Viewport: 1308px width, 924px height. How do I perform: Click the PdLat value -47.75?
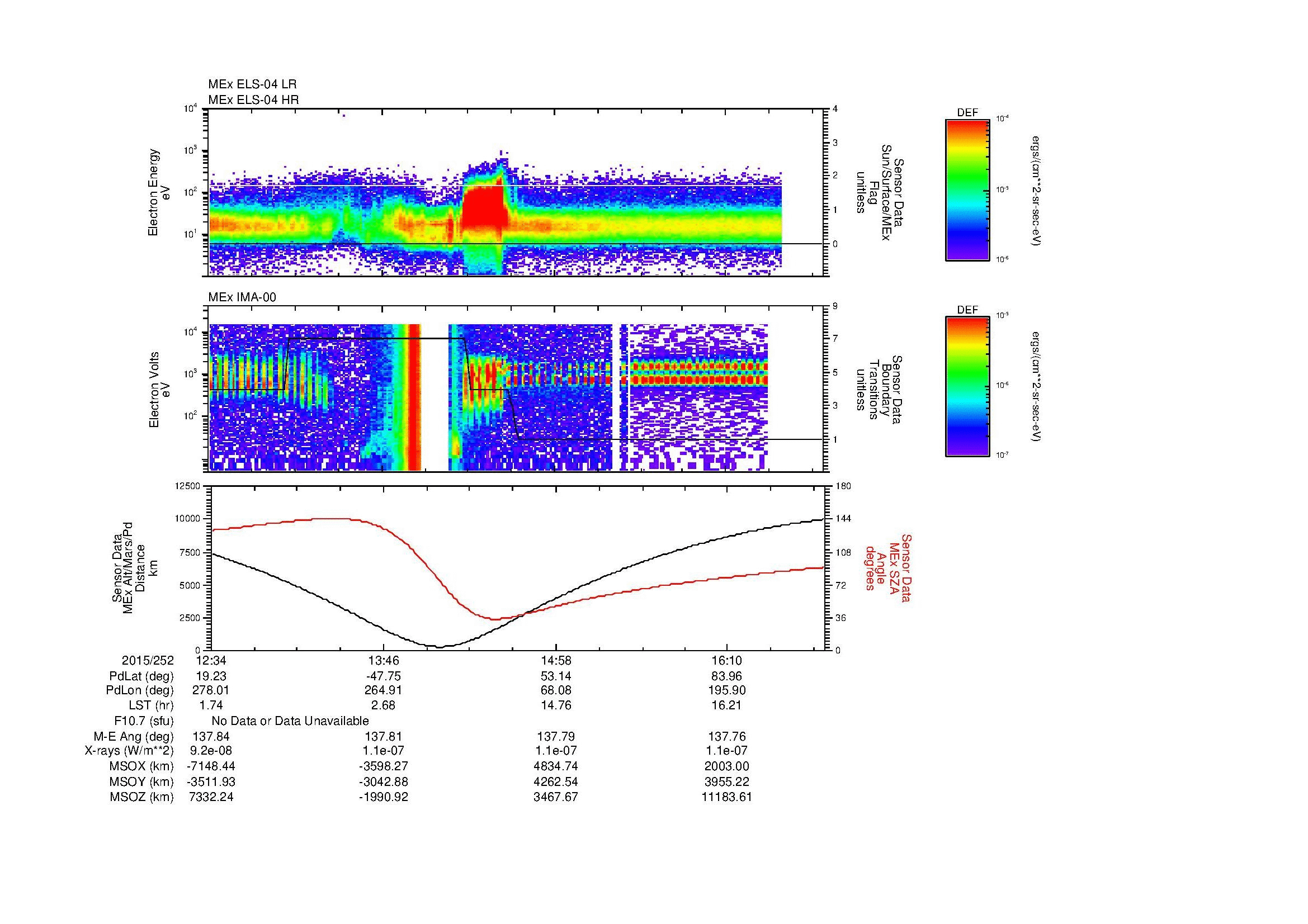[x=384, y=676]
